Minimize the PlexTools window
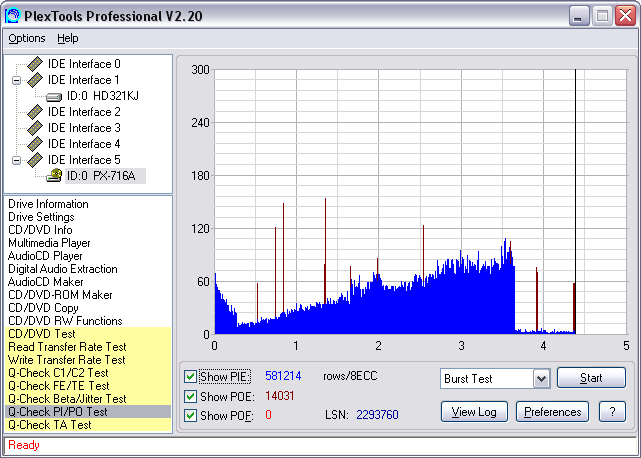 (579, 16)
